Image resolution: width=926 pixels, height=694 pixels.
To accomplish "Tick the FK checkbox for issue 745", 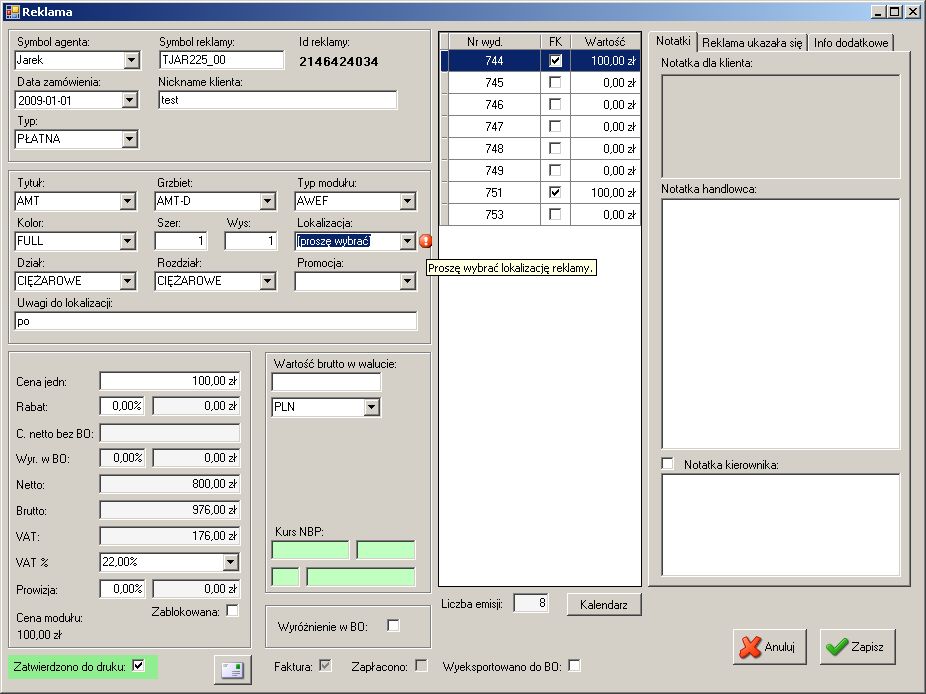I will 555,83.
